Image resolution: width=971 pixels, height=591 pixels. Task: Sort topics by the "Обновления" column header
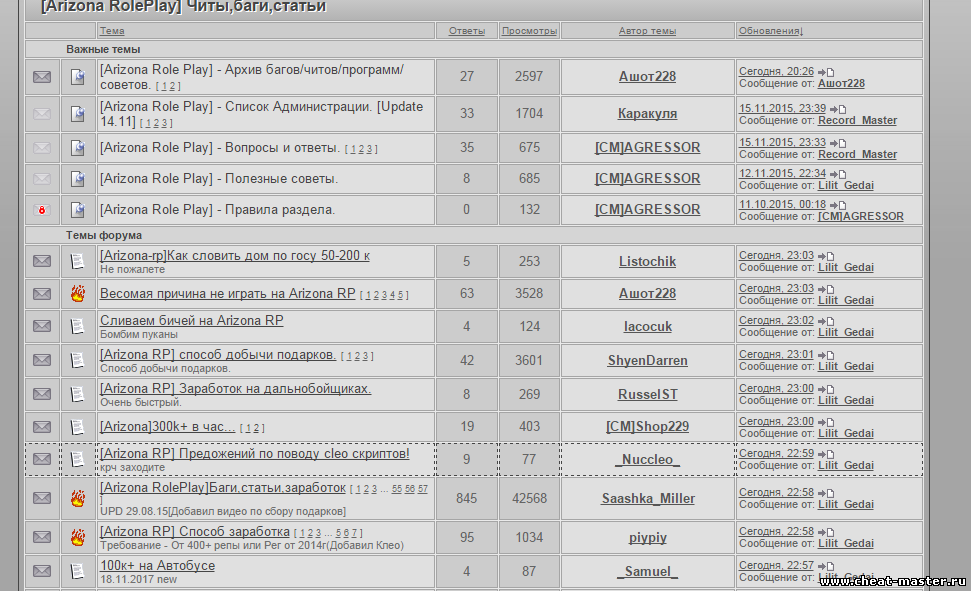[770, 31]
